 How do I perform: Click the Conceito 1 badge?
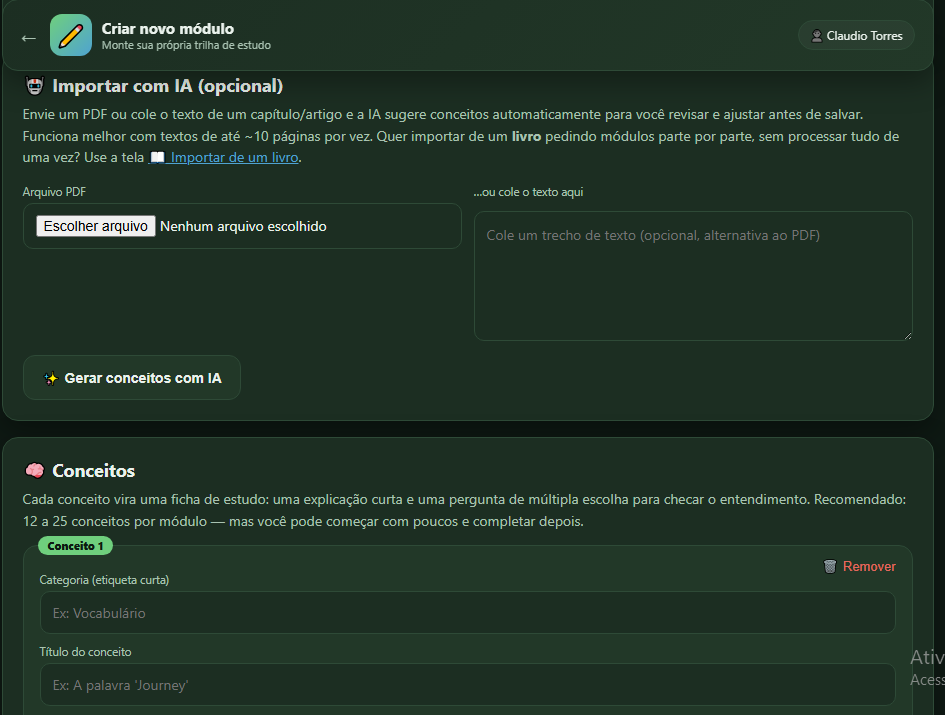pos(75,546)
